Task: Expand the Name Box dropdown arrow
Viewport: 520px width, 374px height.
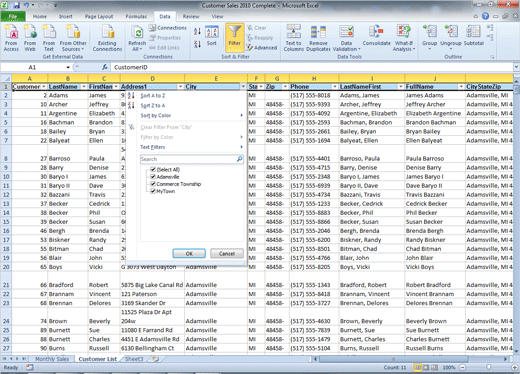Action: (68, 67)
